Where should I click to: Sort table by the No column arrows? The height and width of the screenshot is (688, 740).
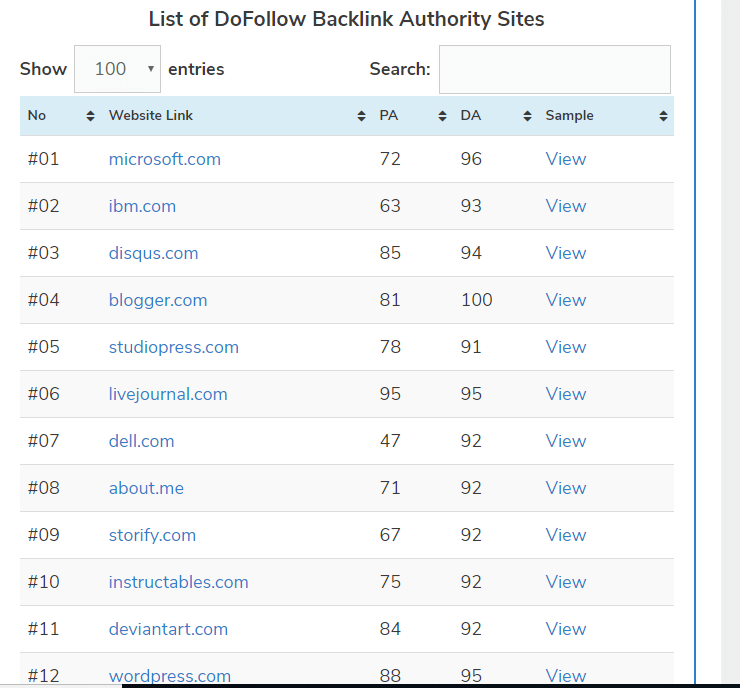click(x=90, y=116)
